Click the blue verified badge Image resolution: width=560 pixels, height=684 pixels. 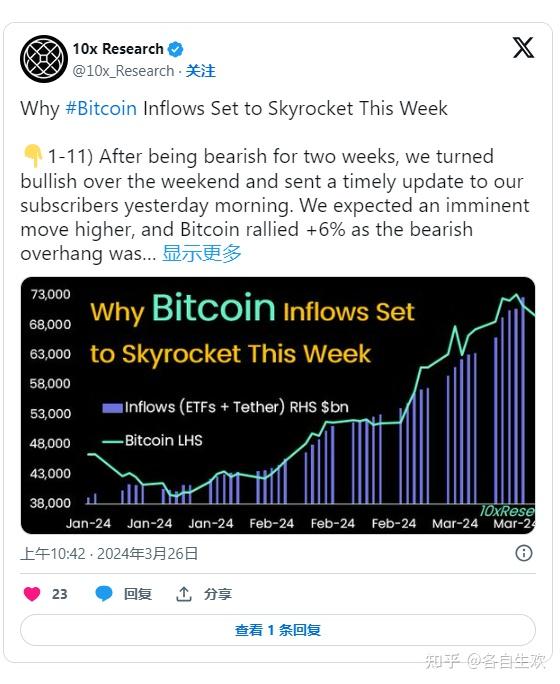click(x=175, y=50)
